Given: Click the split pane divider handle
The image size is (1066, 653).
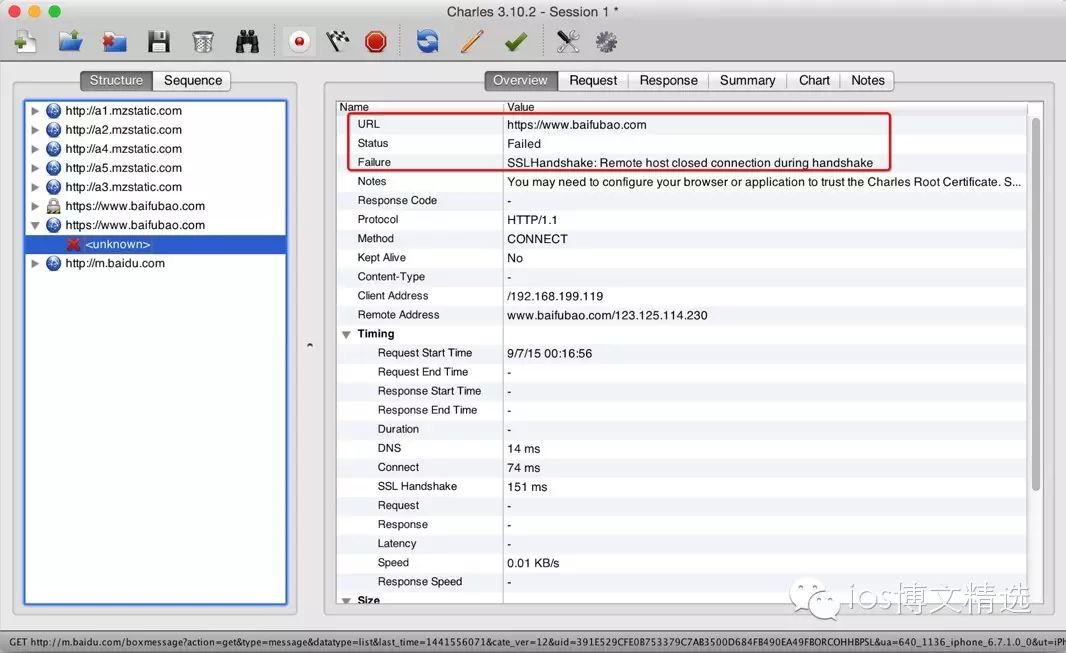Looking at the screenshot, I should tap(310, 345).
